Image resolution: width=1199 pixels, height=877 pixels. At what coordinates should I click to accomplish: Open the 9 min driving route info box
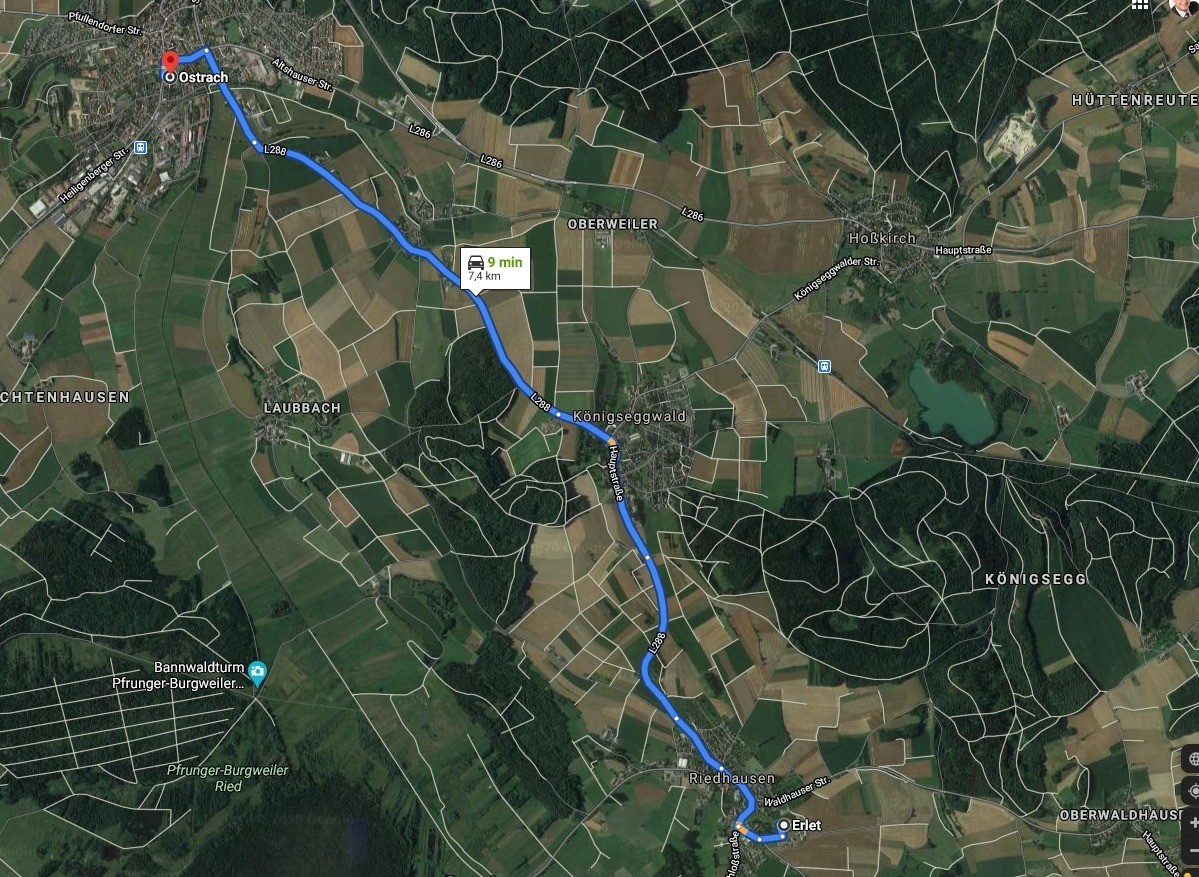tap(495, 269)
